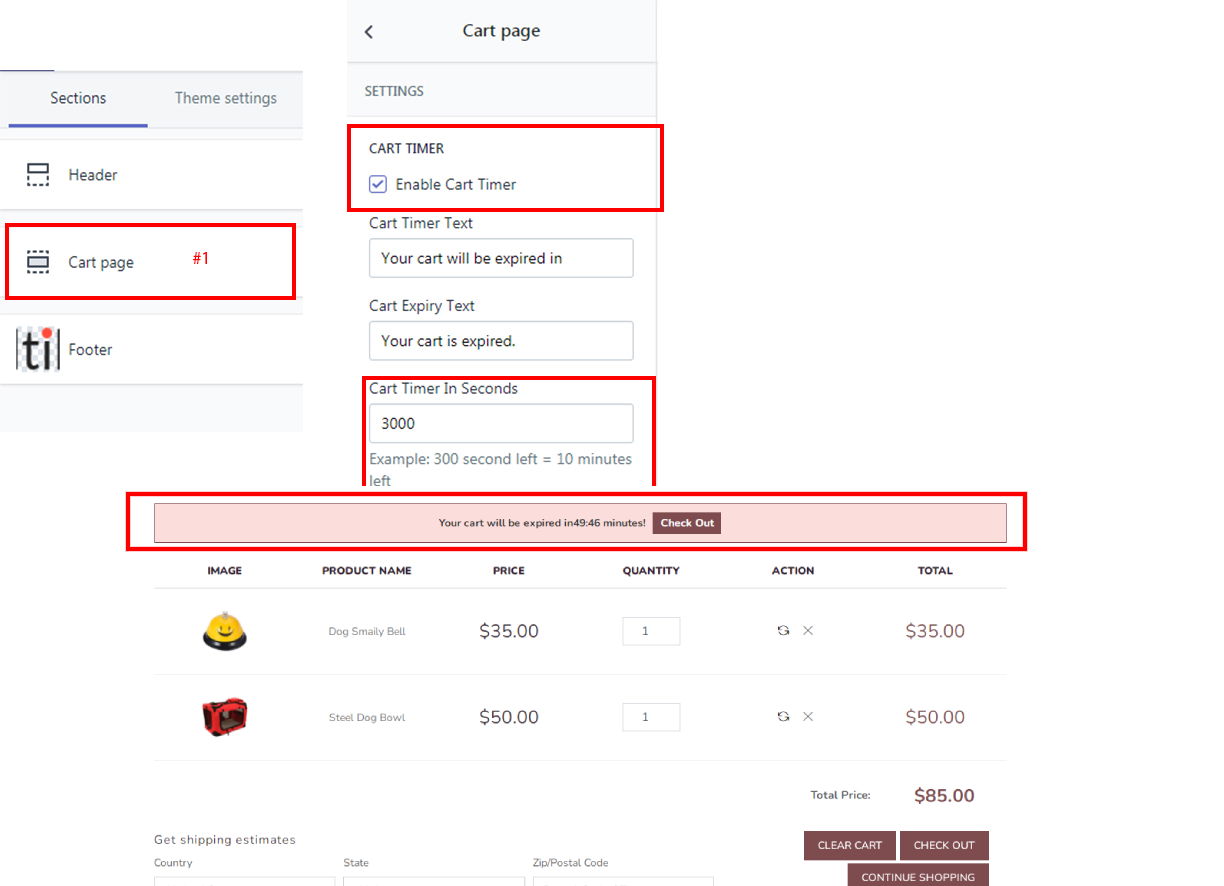Click the Cart Timer In Seconds field
The height and width of the screenshot is (886, 1224).
500,423
